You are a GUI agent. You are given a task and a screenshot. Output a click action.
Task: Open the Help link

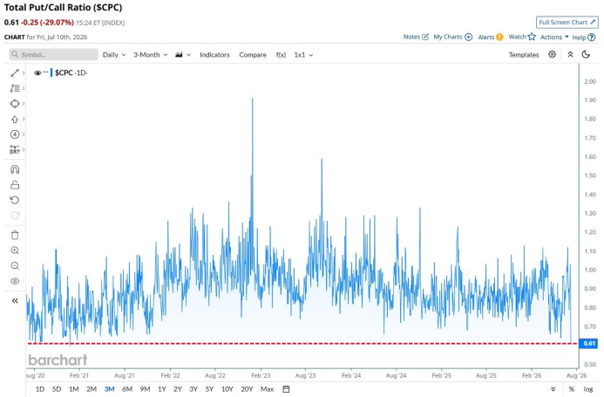pyautogui.click(x=583, y=37)
